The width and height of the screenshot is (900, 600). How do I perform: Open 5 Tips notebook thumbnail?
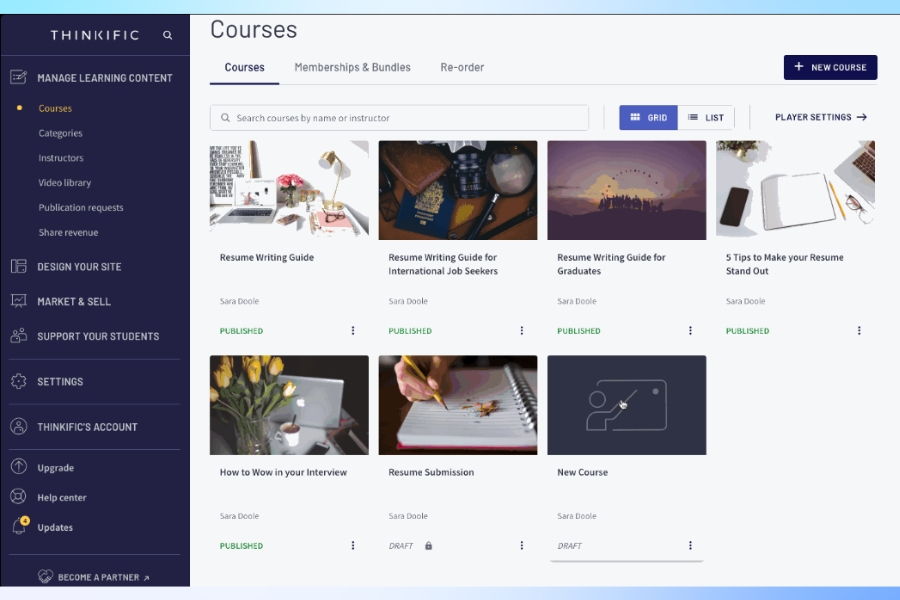pos(796,190)
